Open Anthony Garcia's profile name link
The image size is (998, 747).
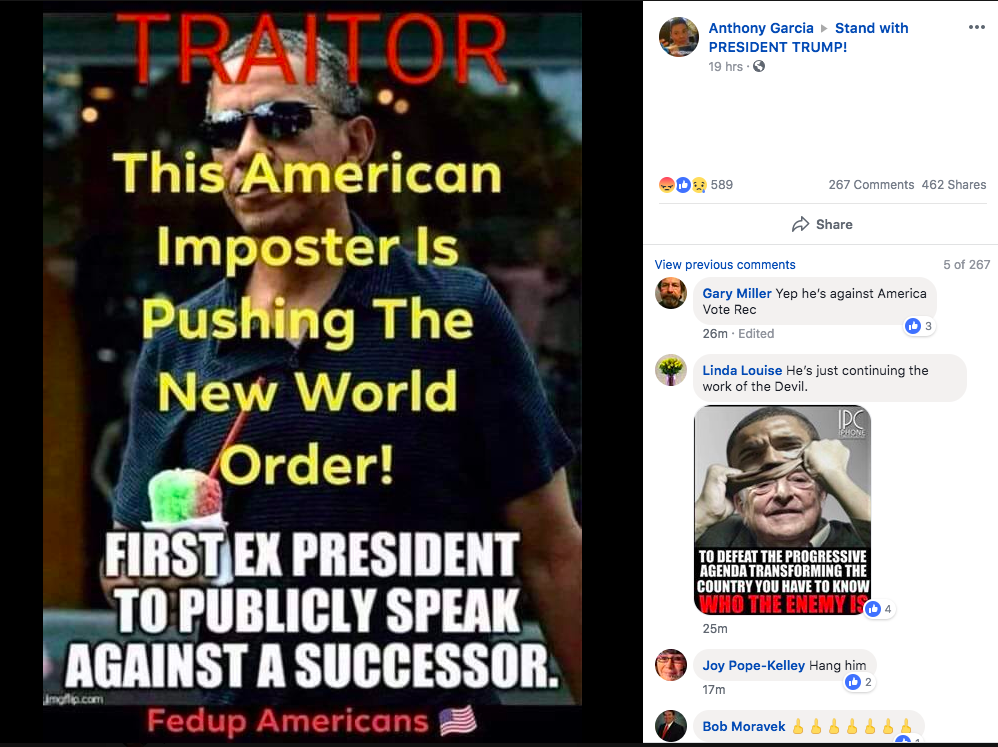point(761,28)
